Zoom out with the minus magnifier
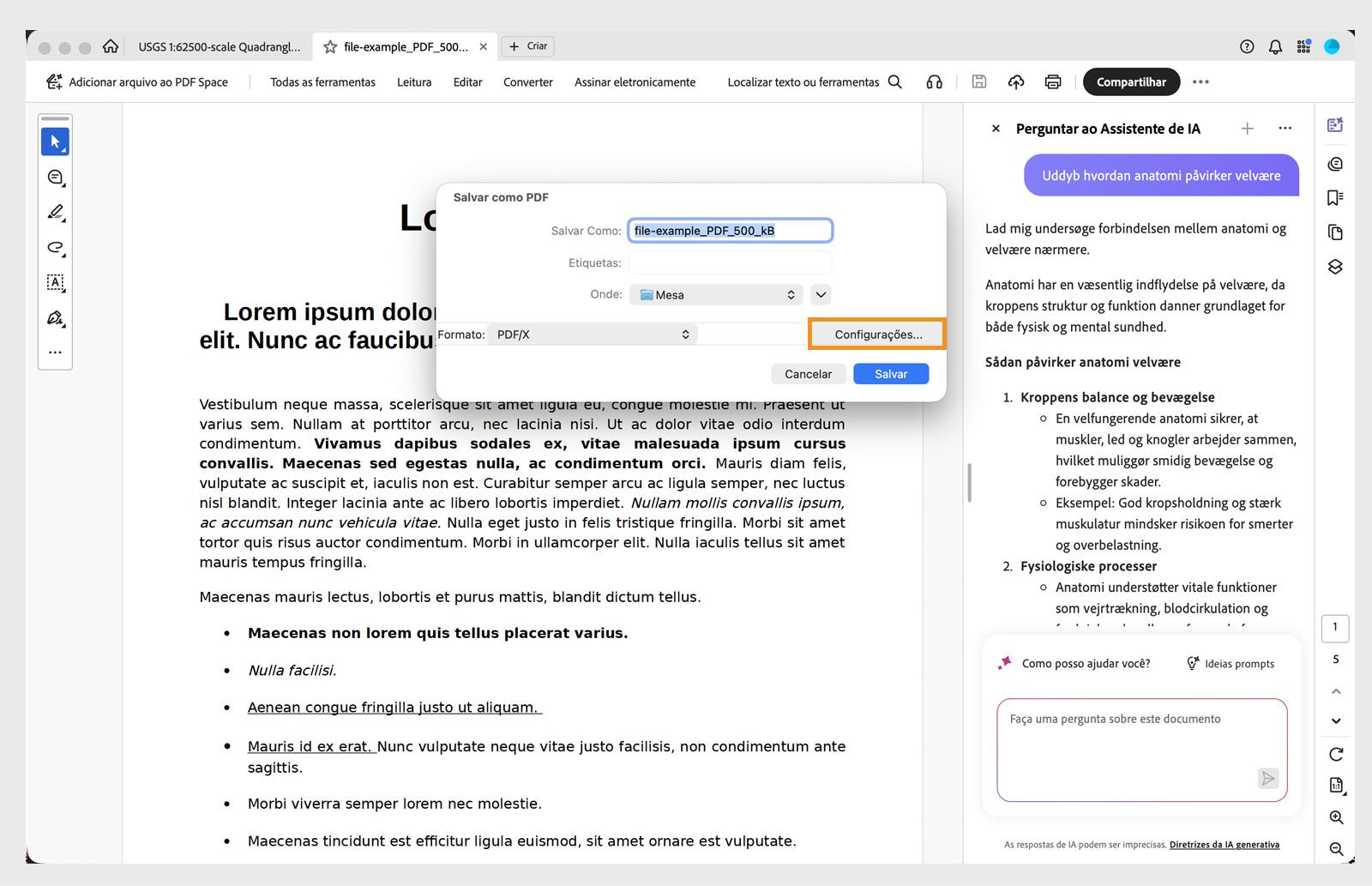Viewport: 1372px width, 886px height. (x=1336, y=849)
